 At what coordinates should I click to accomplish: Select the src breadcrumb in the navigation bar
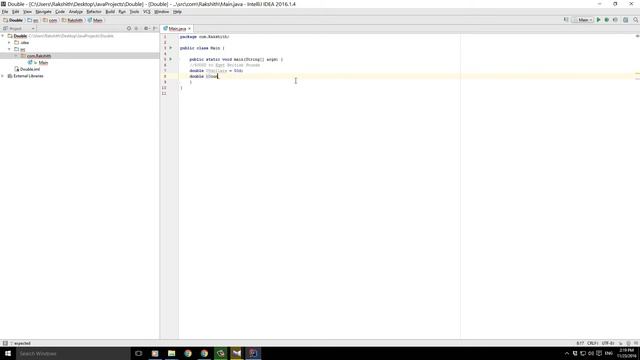[33, 20]
